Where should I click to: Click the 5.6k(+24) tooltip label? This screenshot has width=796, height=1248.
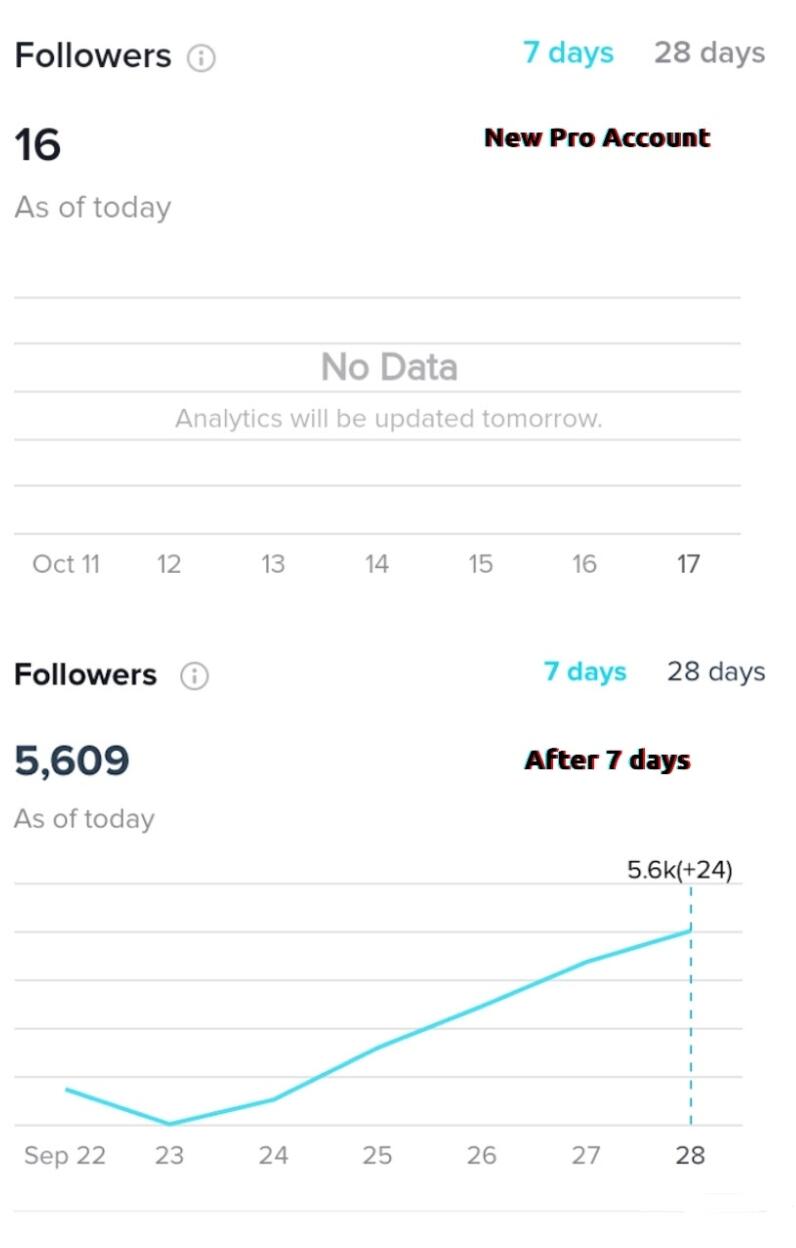click(x=680, y=871)
